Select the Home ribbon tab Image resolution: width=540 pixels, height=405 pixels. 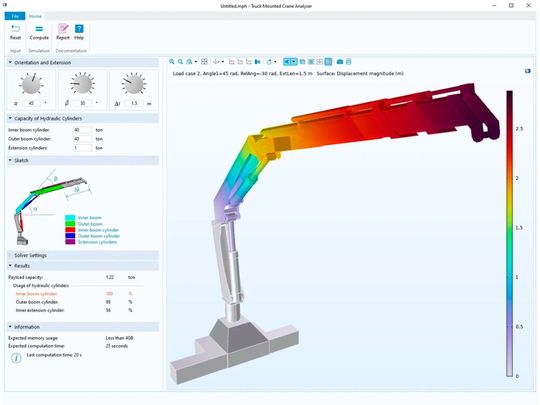pyautogui.click(x=35, y=16)
